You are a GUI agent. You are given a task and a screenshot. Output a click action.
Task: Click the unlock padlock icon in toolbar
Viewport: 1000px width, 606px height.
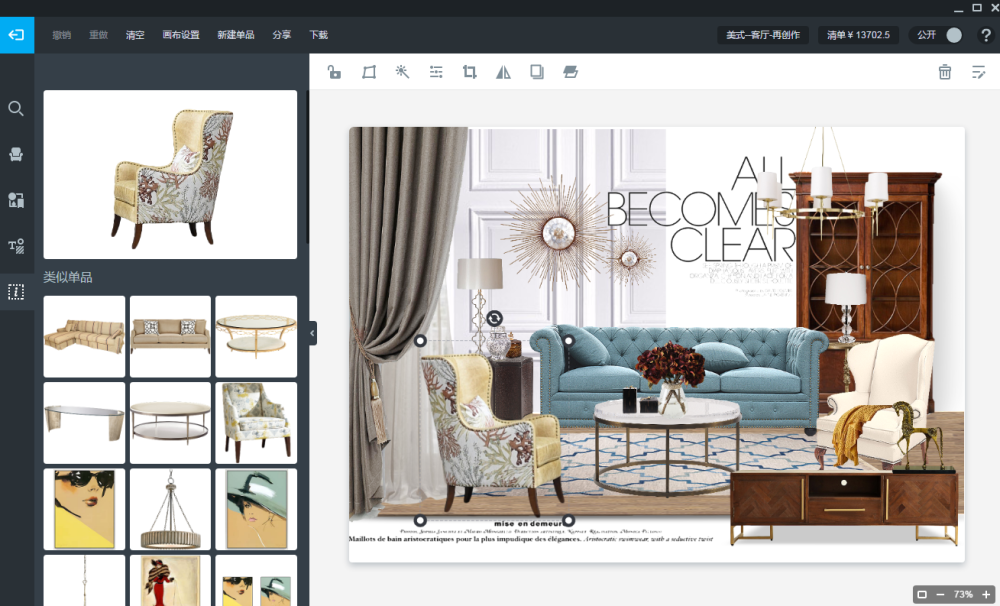coord(334,72)
